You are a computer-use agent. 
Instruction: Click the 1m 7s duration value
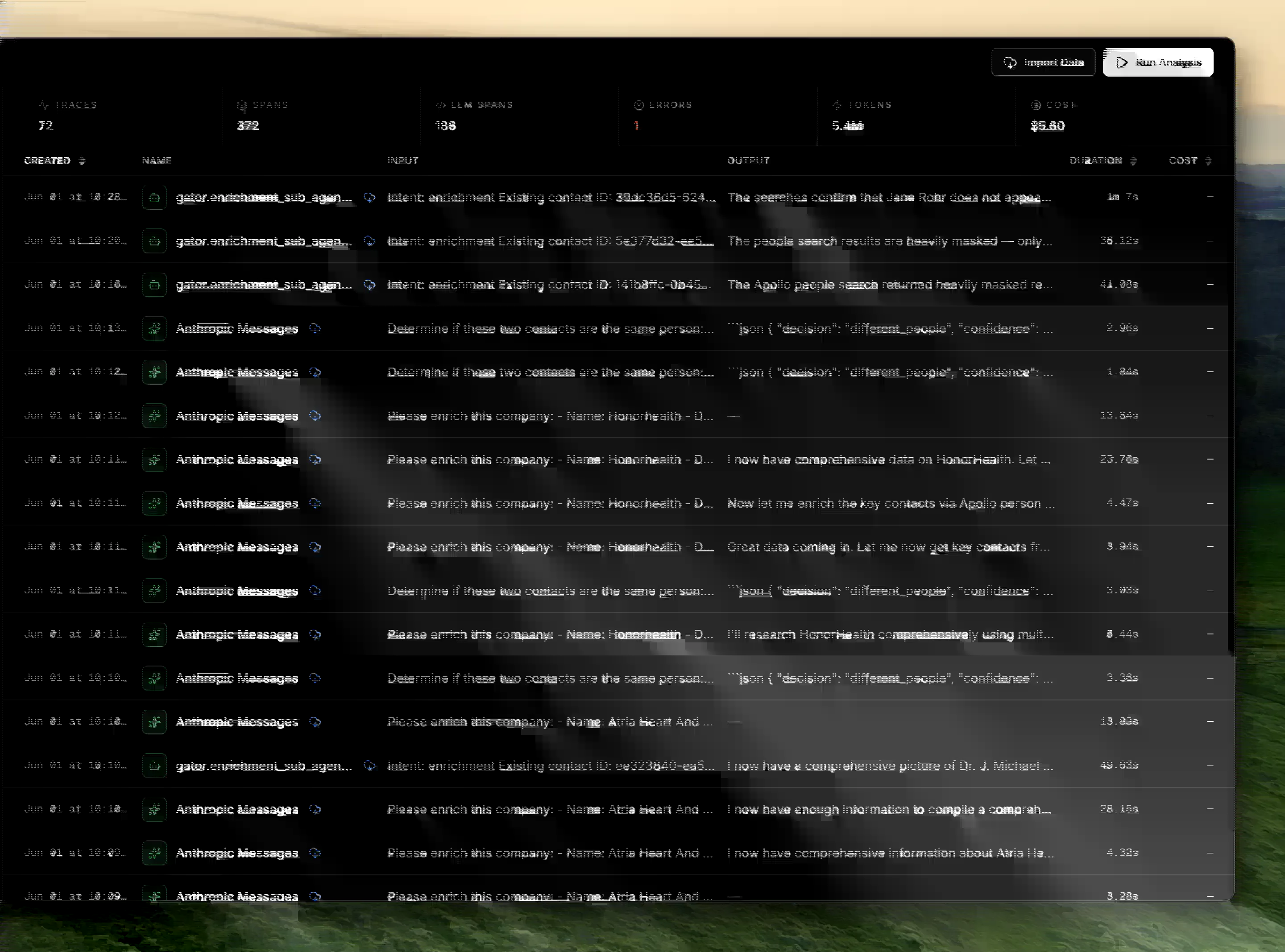coord(1122,197)
